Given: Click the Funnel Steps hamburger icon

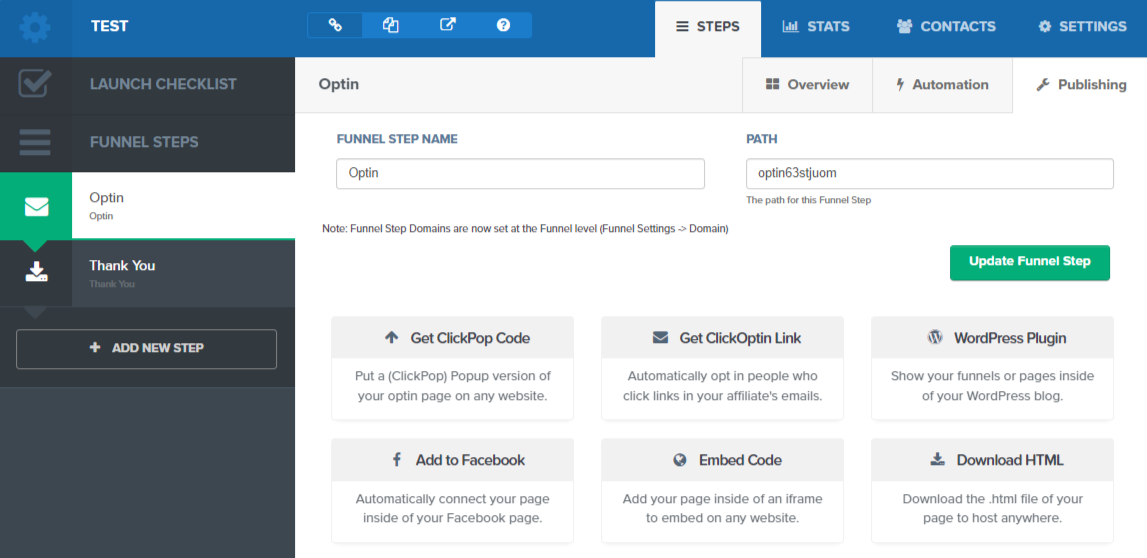Looking at the screenshot, I should (x=35, y=142).
